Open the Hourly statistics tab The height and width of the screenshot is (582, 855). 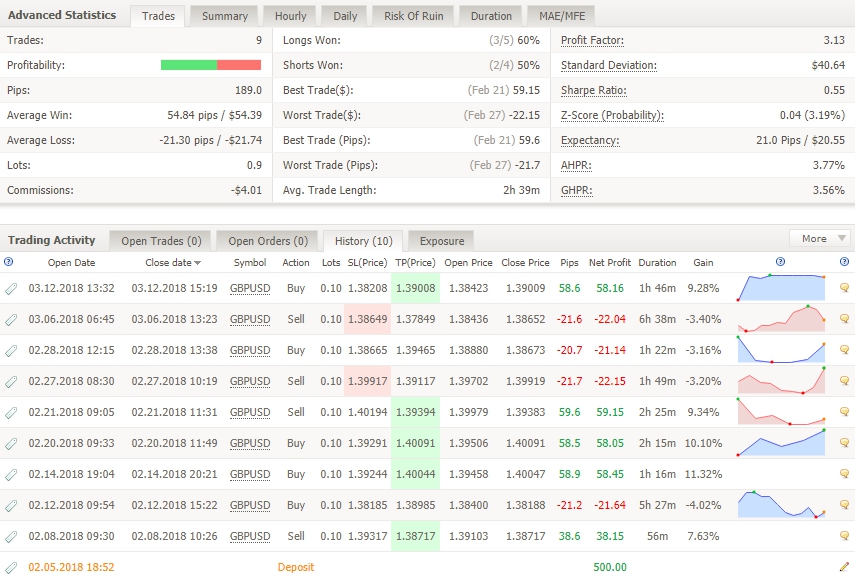[x=291, y=16]
